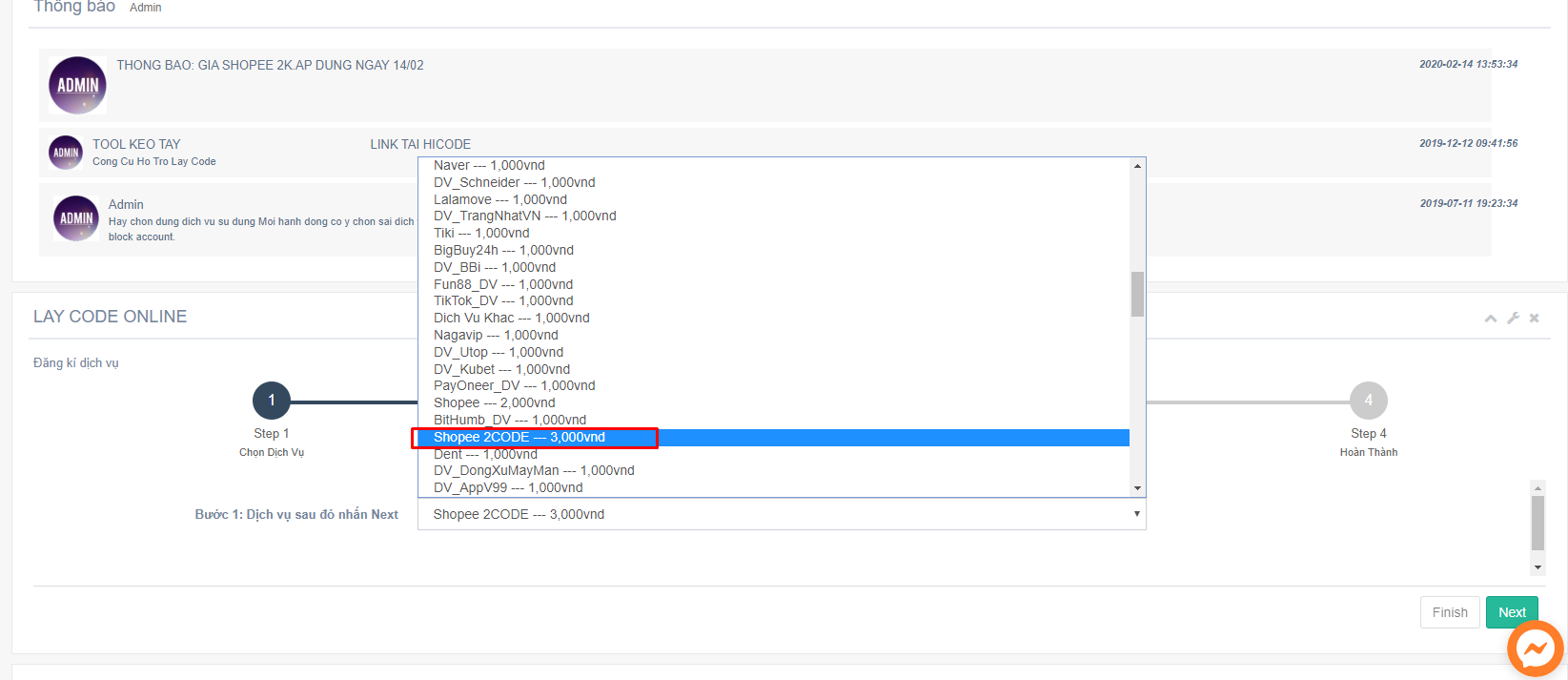Click the dropdown list scroll down arrow

(1137, 488)
